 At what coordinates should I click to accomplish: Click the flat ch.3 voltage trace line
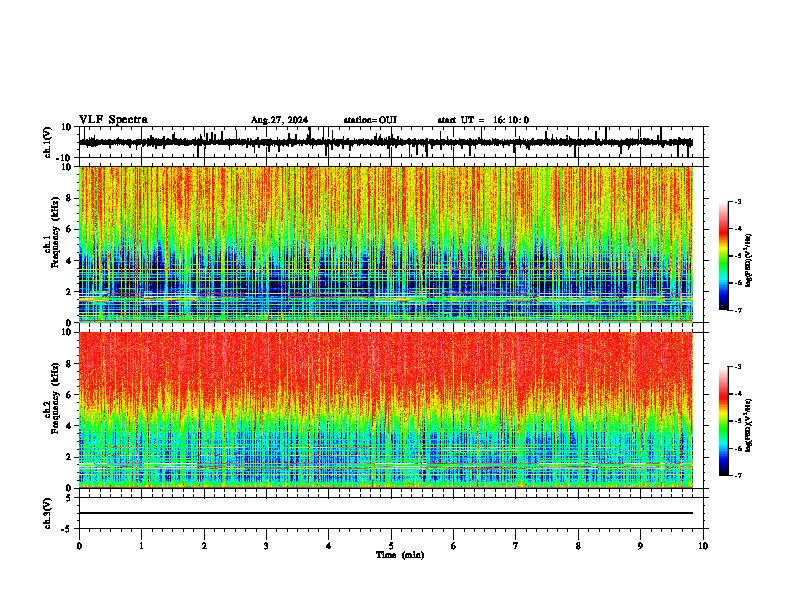pos(386,513)
